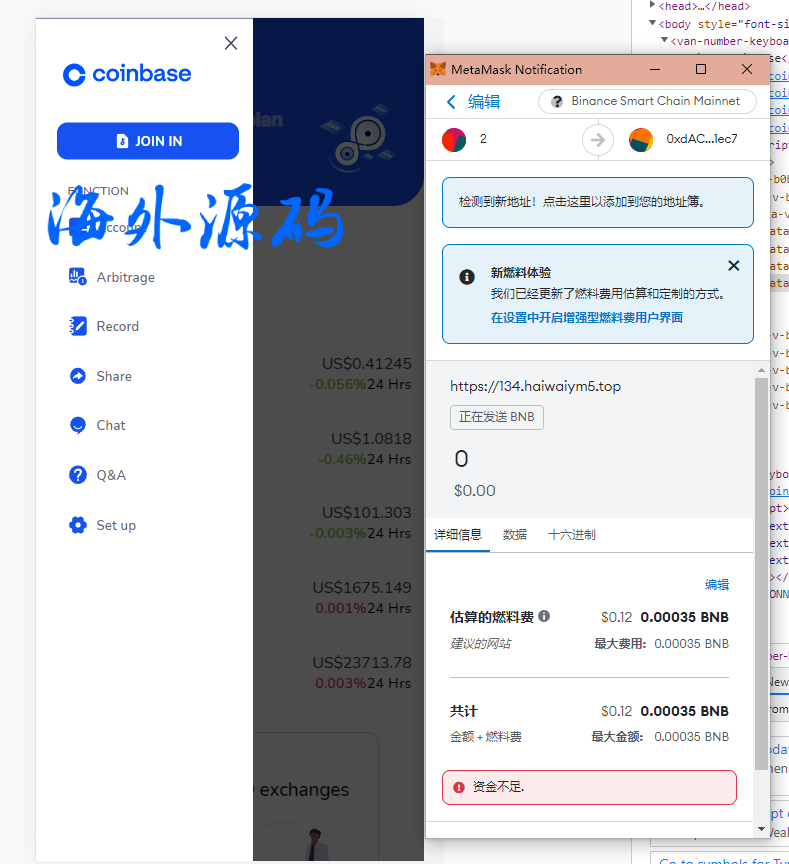Select the 详细信息 tab
The image size is (789, 864).
458,535
